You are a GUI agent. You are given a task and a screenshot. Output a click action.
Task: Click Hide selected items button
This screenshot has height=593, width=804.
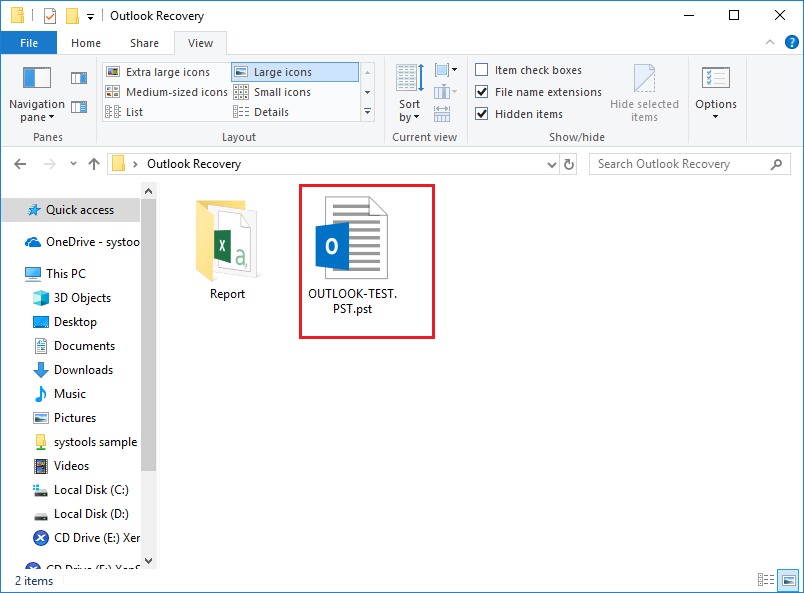click(x=644, y=93)
